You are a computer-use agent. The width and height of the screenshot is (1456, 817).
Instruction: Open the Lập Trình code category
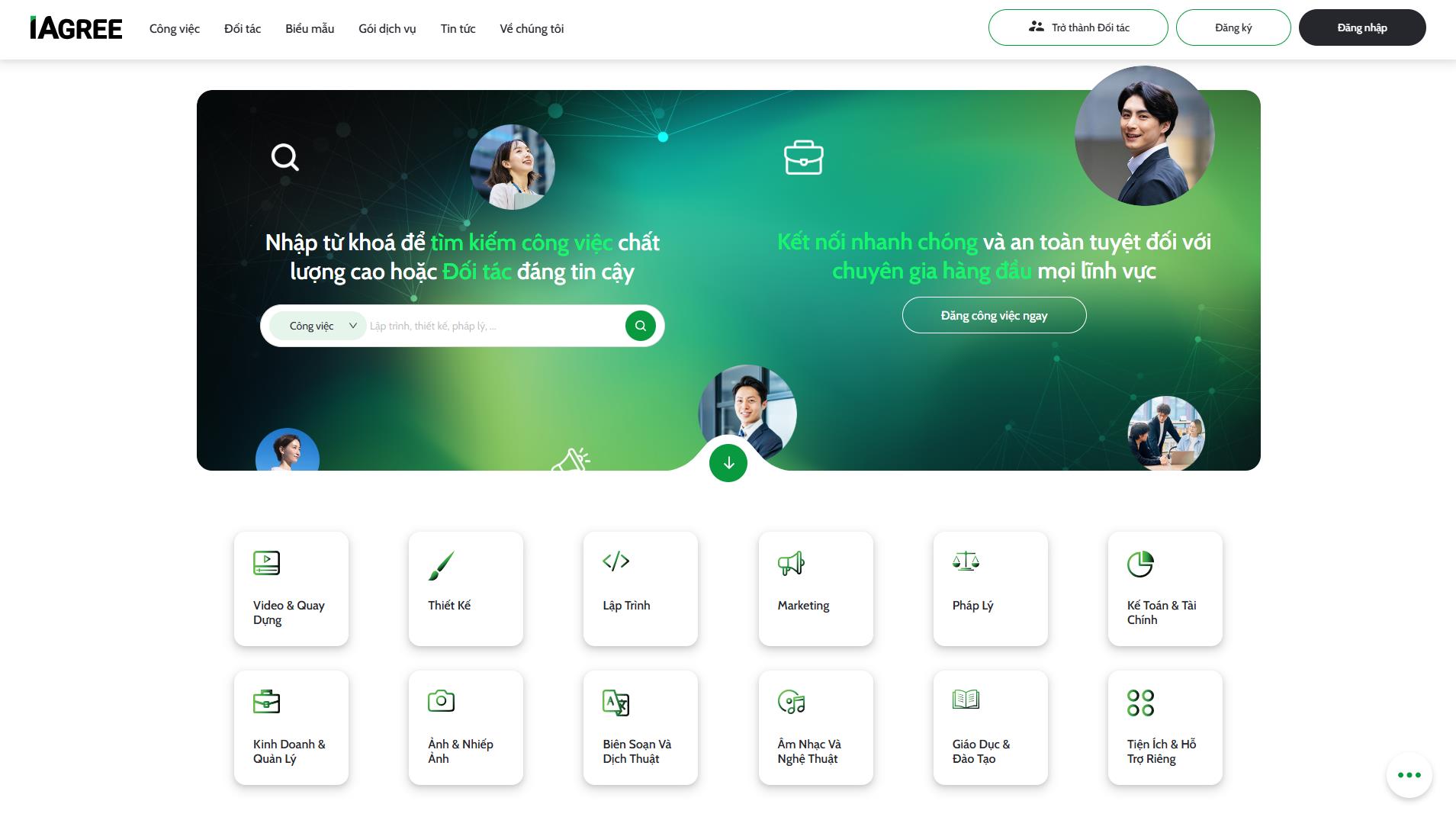[640, 588]
